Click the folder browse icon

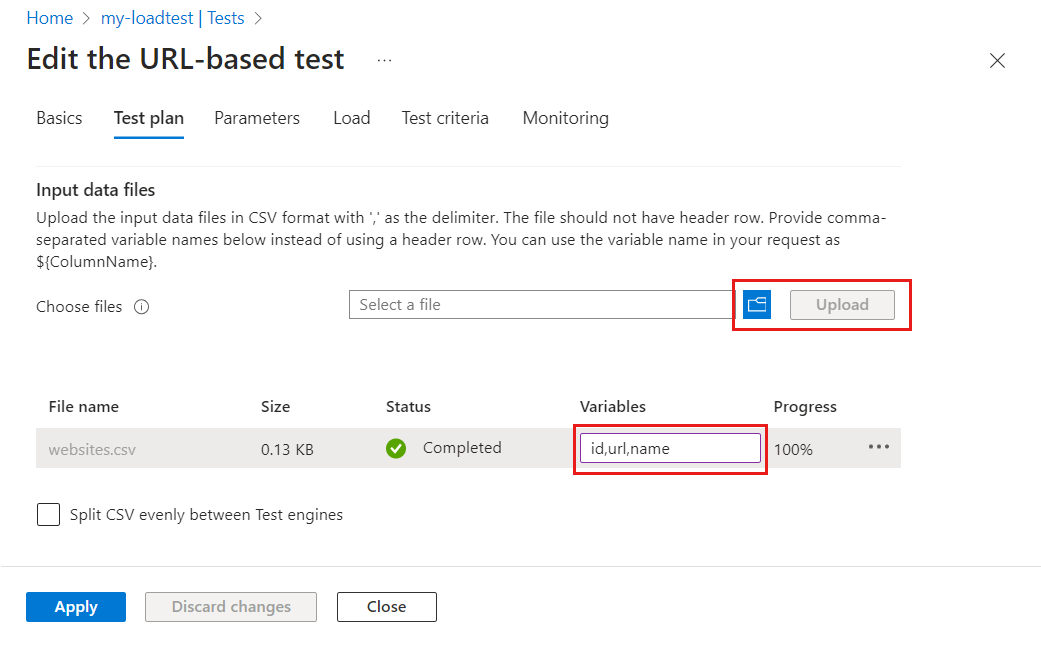point(757,305)
